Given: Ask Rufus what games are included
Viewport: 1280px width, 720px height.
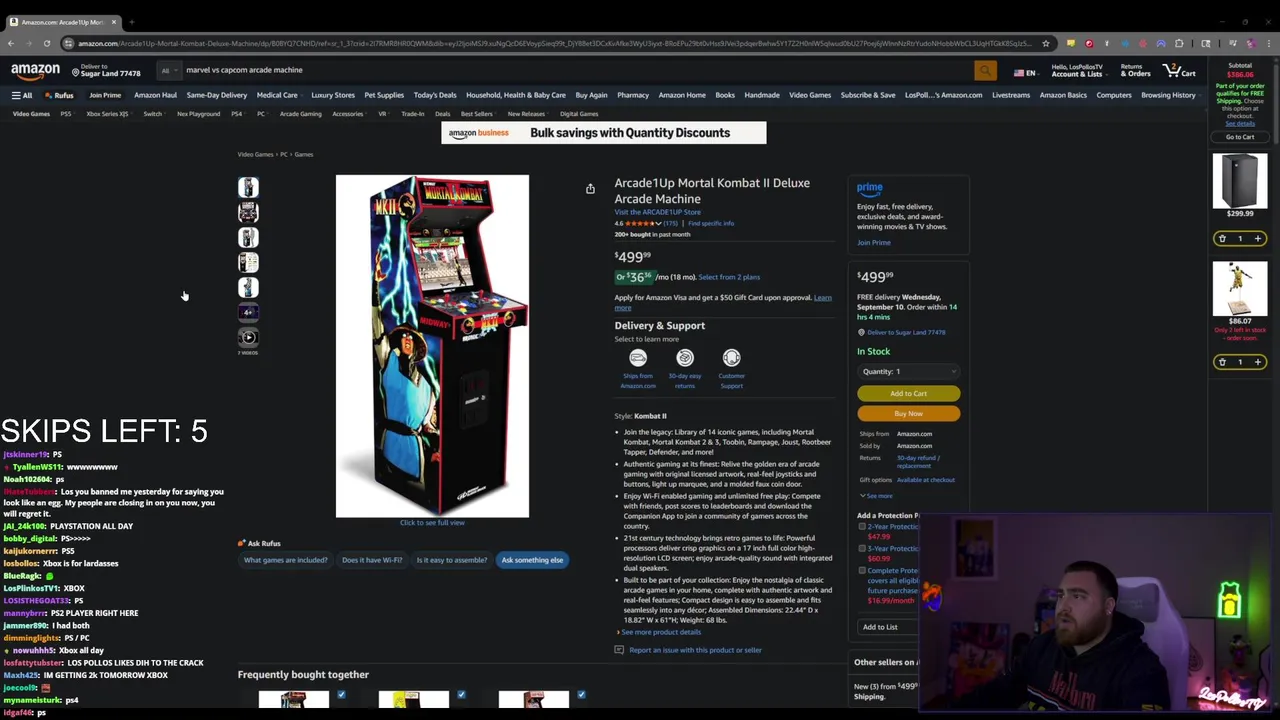Looking at the screenshot, I should click(285, 560).
